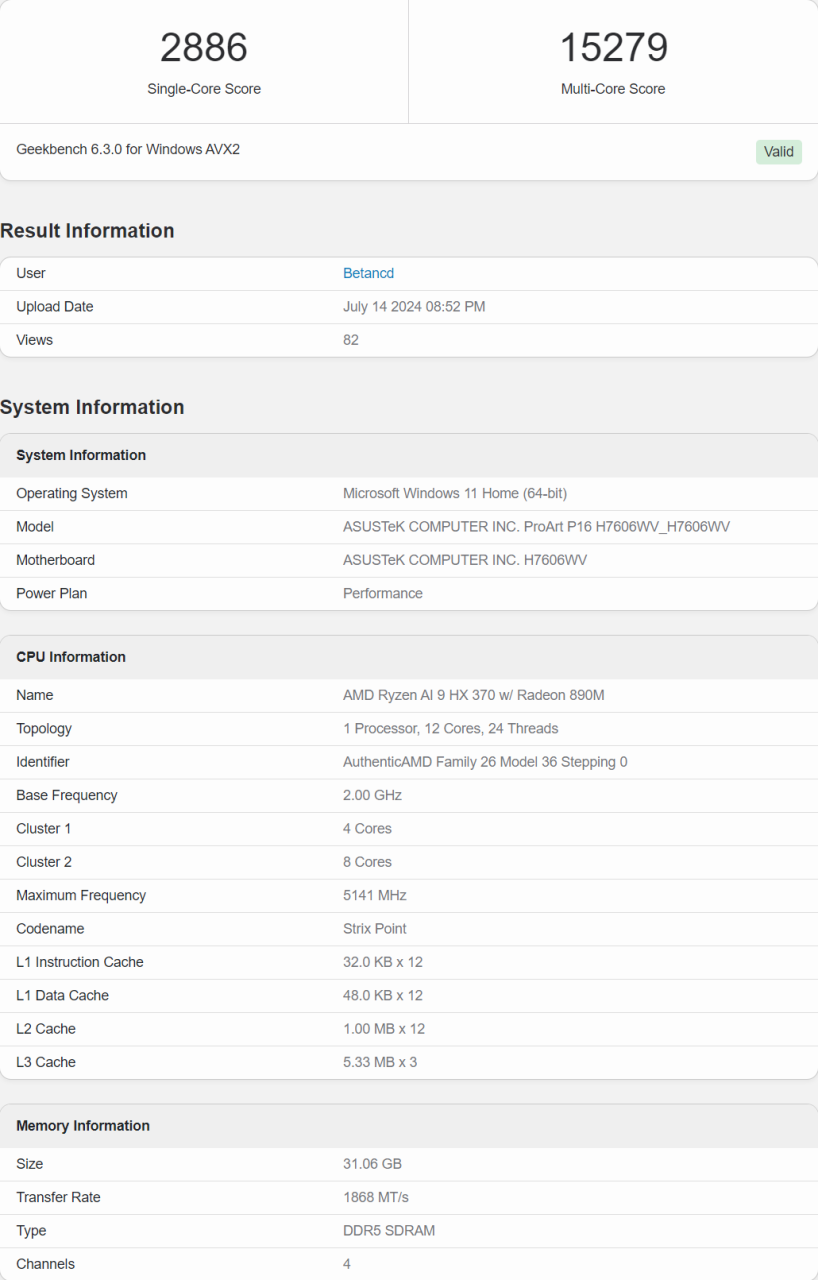Click the Power Plan row label
The height and width of the screenshot is (1280, 818).
click(52, 593)
